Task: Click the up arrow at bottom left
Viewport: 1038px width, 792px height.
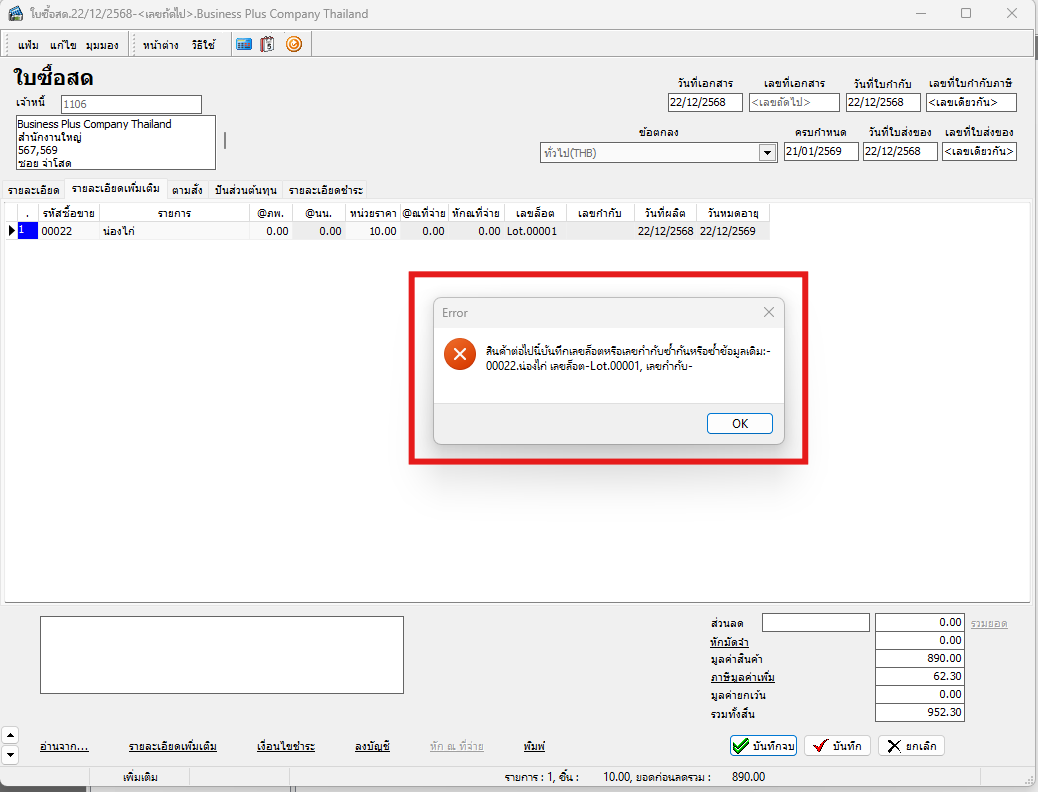Action: point(10,735)
